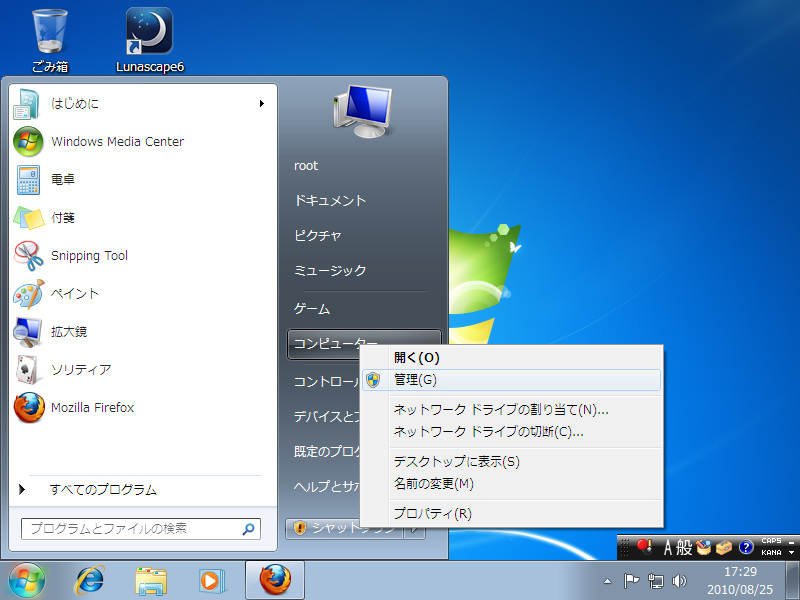Open the Lunascape6 desktop shortcut
Screen dimensions: 800x600
pos(149,41)
